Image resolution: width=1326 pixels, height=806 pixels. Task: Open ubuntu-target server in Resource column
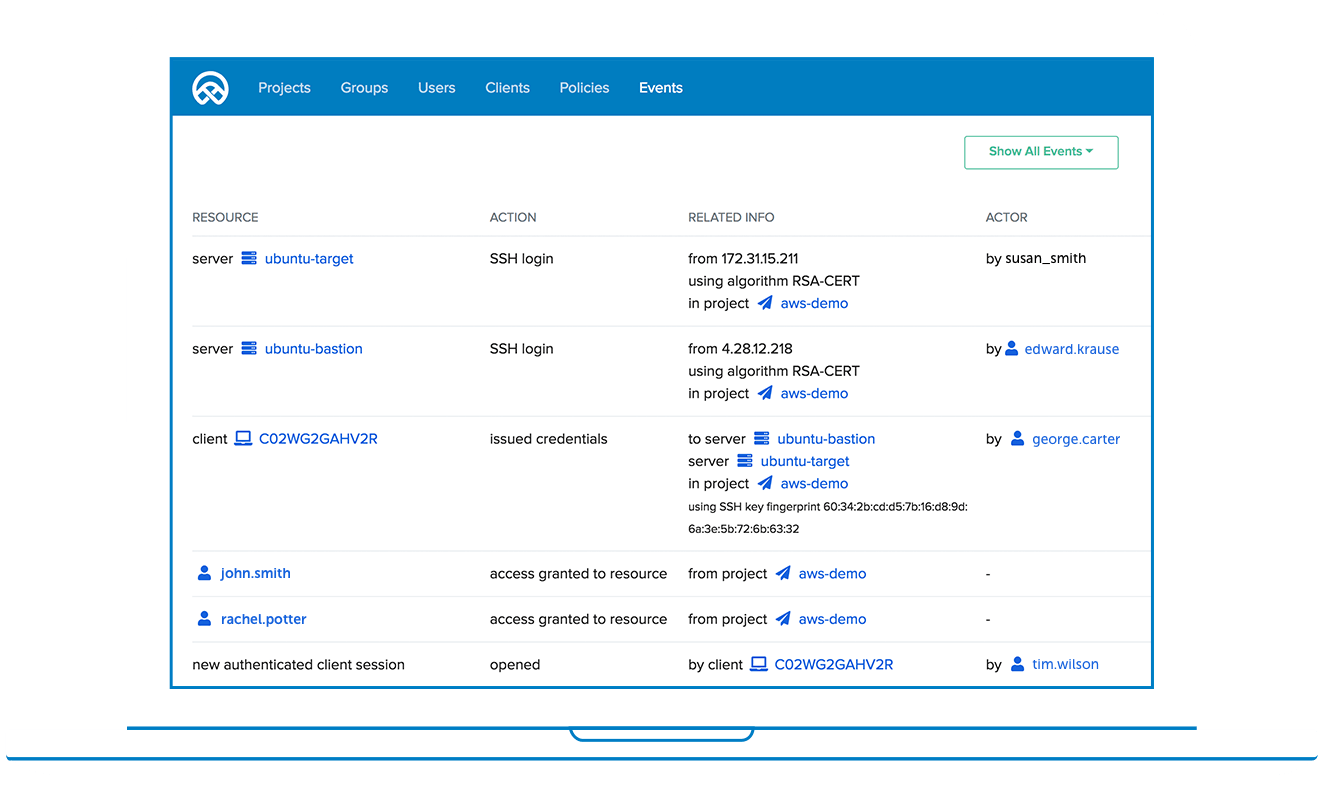pos(309,259)
